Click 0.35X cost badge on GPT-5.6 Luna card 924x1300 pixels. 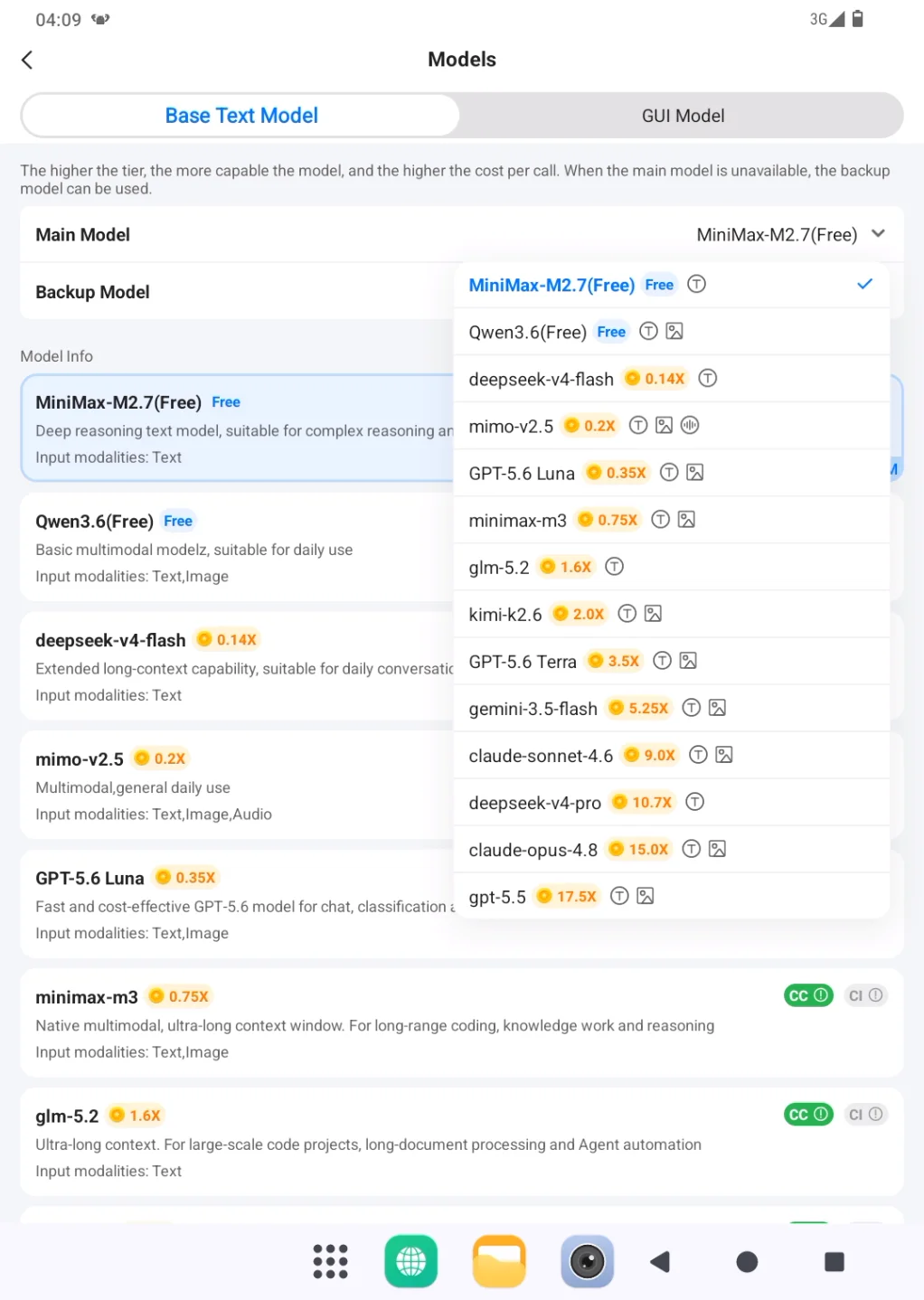(x=185, y=877)
